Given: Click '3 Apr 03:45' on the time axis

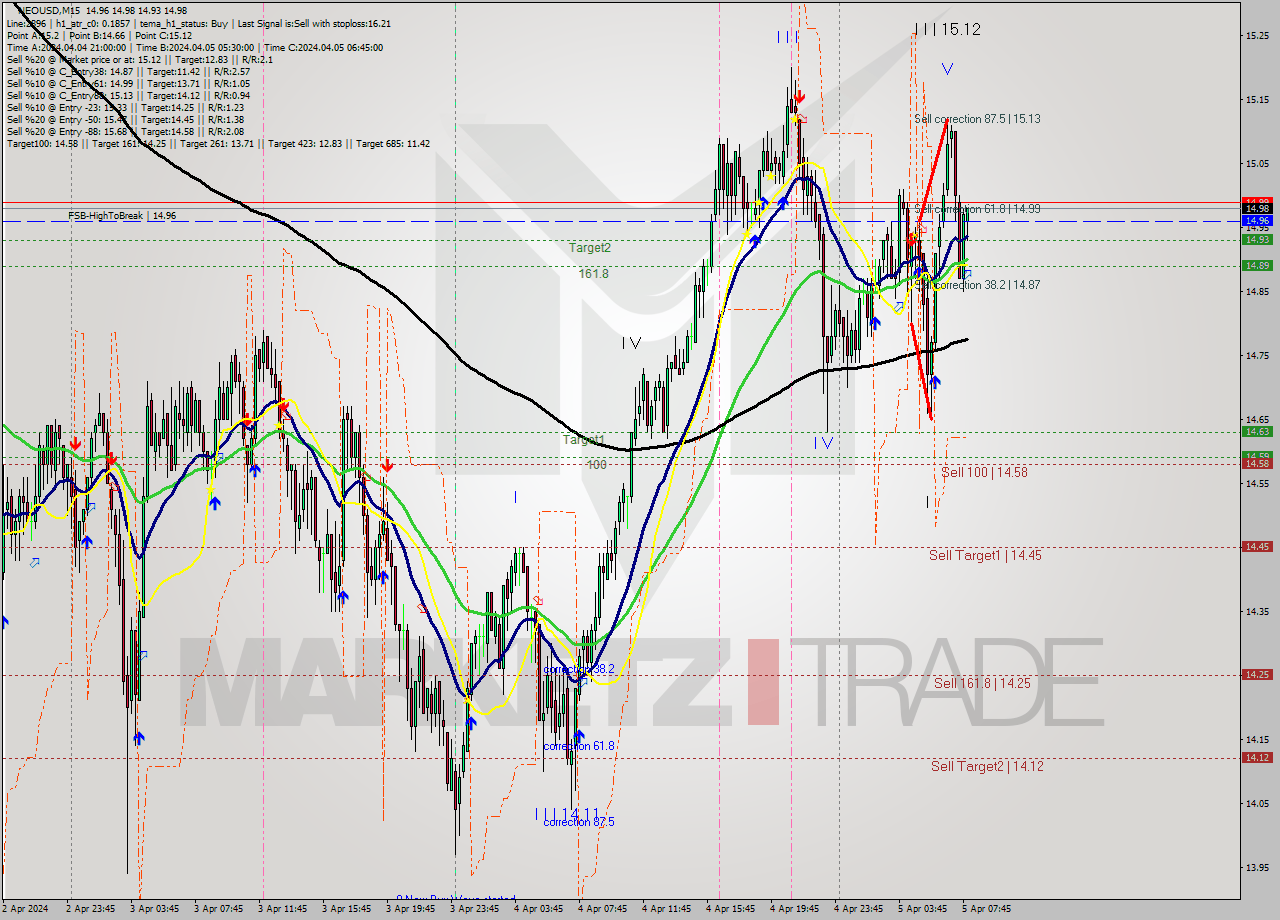Looking at the screenshot, I should [x=155, y=909].
